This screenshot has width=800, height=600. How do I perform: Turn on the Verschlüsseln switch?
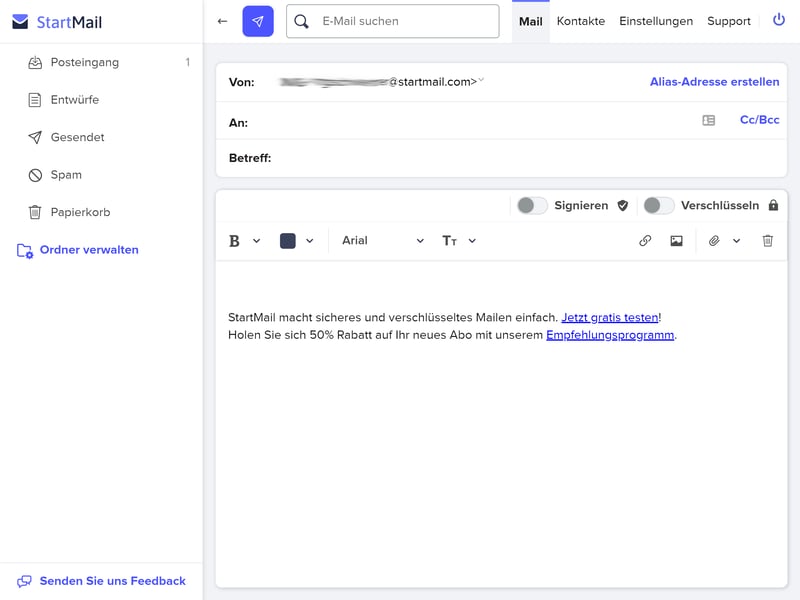[x=658, y=205]
